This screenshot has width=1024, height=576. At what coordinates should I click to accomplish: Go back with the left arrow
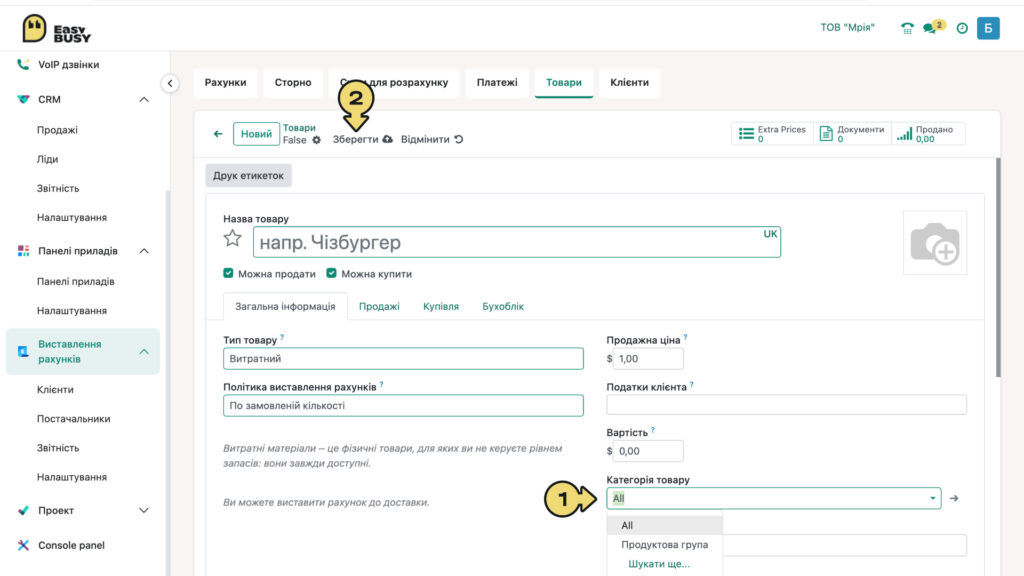[218, 134]
